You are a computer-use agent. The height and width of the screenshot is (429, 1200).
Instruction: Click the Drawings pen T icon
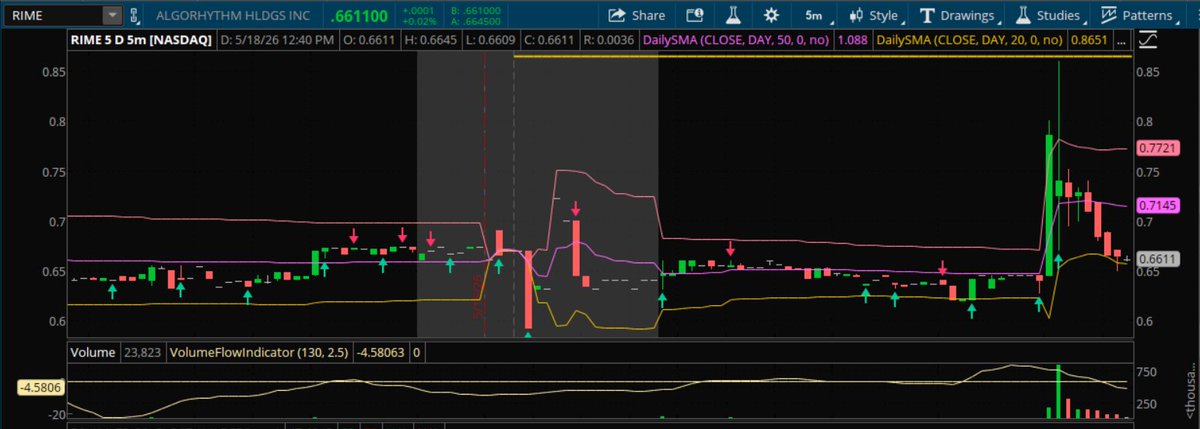tap(927, 16)
